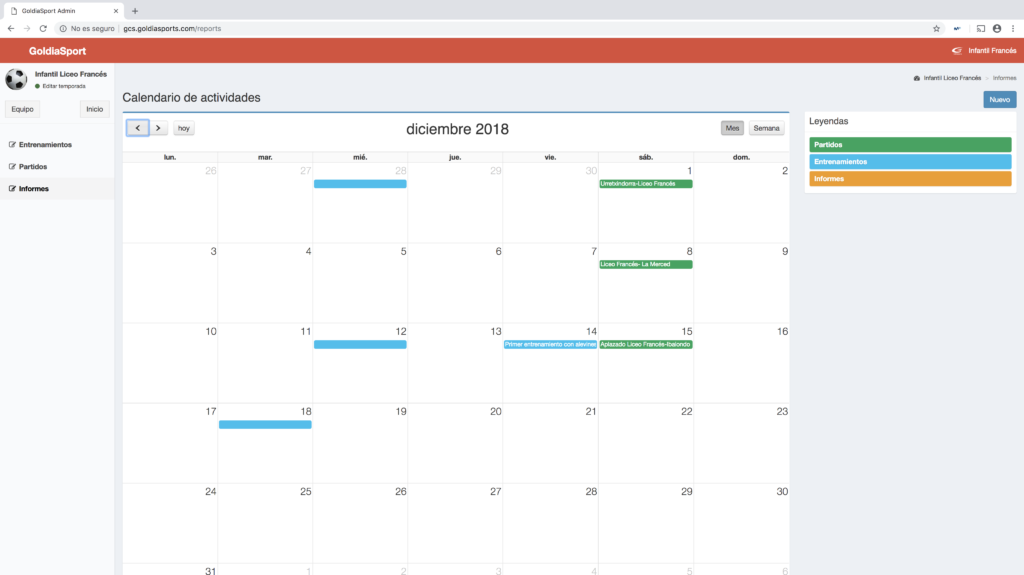This screenshot has height=575, width=1024.
Task: Select the blue Entrenamientos legend
Action: coord(910,161)
